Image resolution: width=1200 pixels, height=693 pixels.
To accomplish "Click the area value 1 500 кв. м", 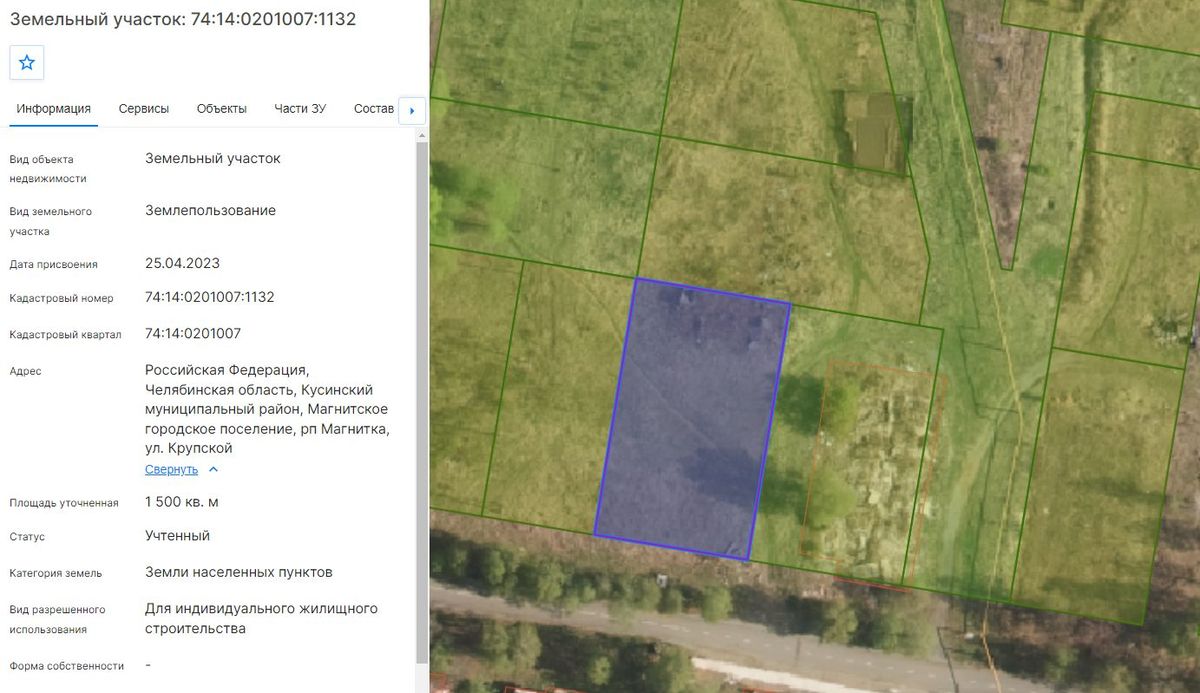I will point(182,502).
